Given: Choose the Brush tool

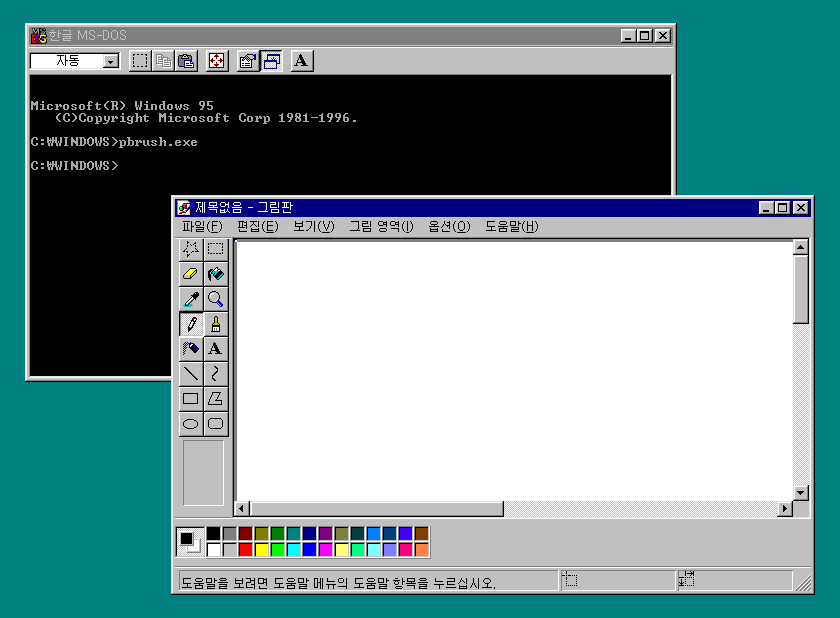Looking at the screenshot, I should click(215, 324).
